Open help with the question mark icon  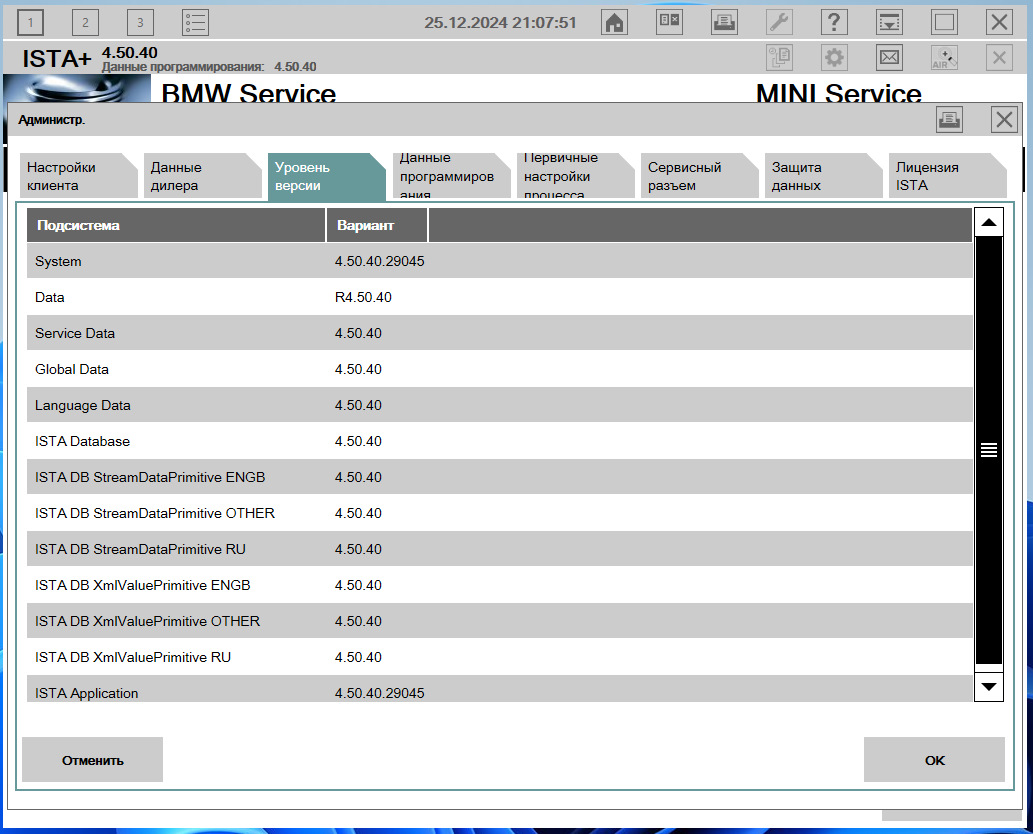pyautogui.click(x=835, y=22)
